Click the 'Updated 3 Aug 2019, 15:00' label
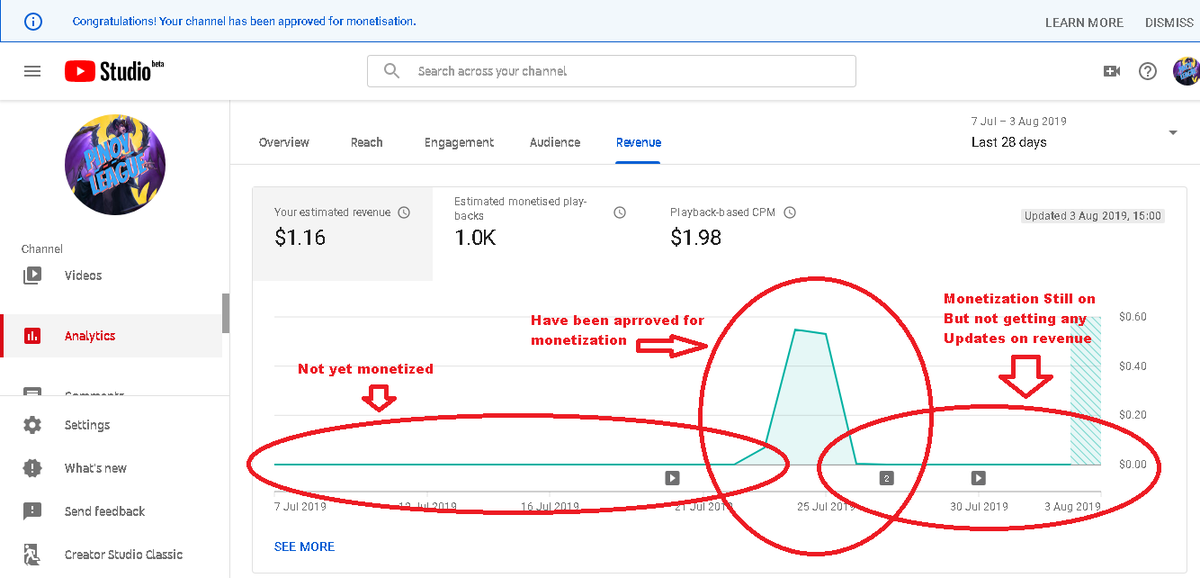Screen dimensions: 1200x578 pyautogui.click(x=1092, y=215)
